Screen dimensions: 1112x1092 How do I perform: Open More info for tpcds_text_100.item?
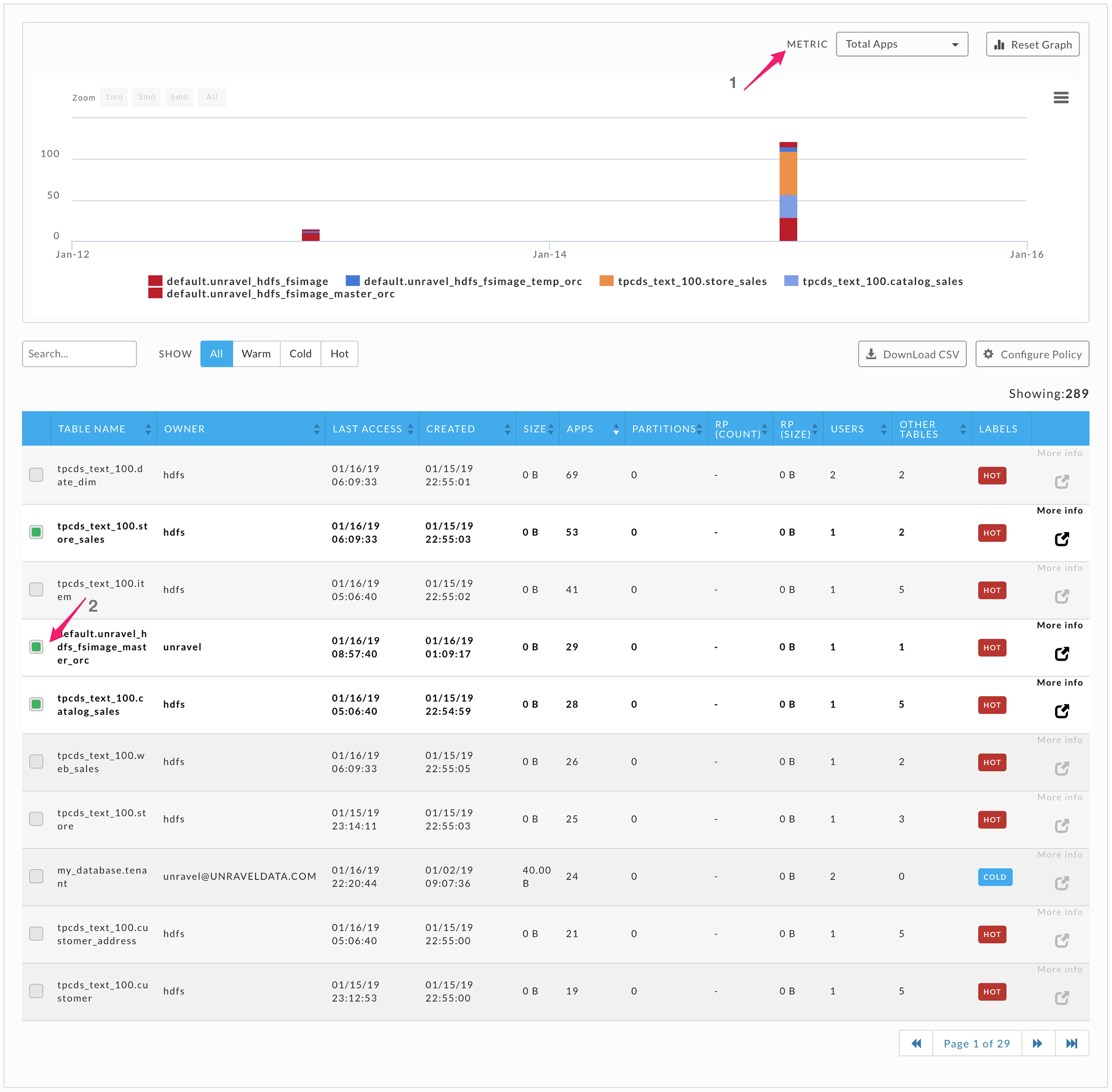1062,597
